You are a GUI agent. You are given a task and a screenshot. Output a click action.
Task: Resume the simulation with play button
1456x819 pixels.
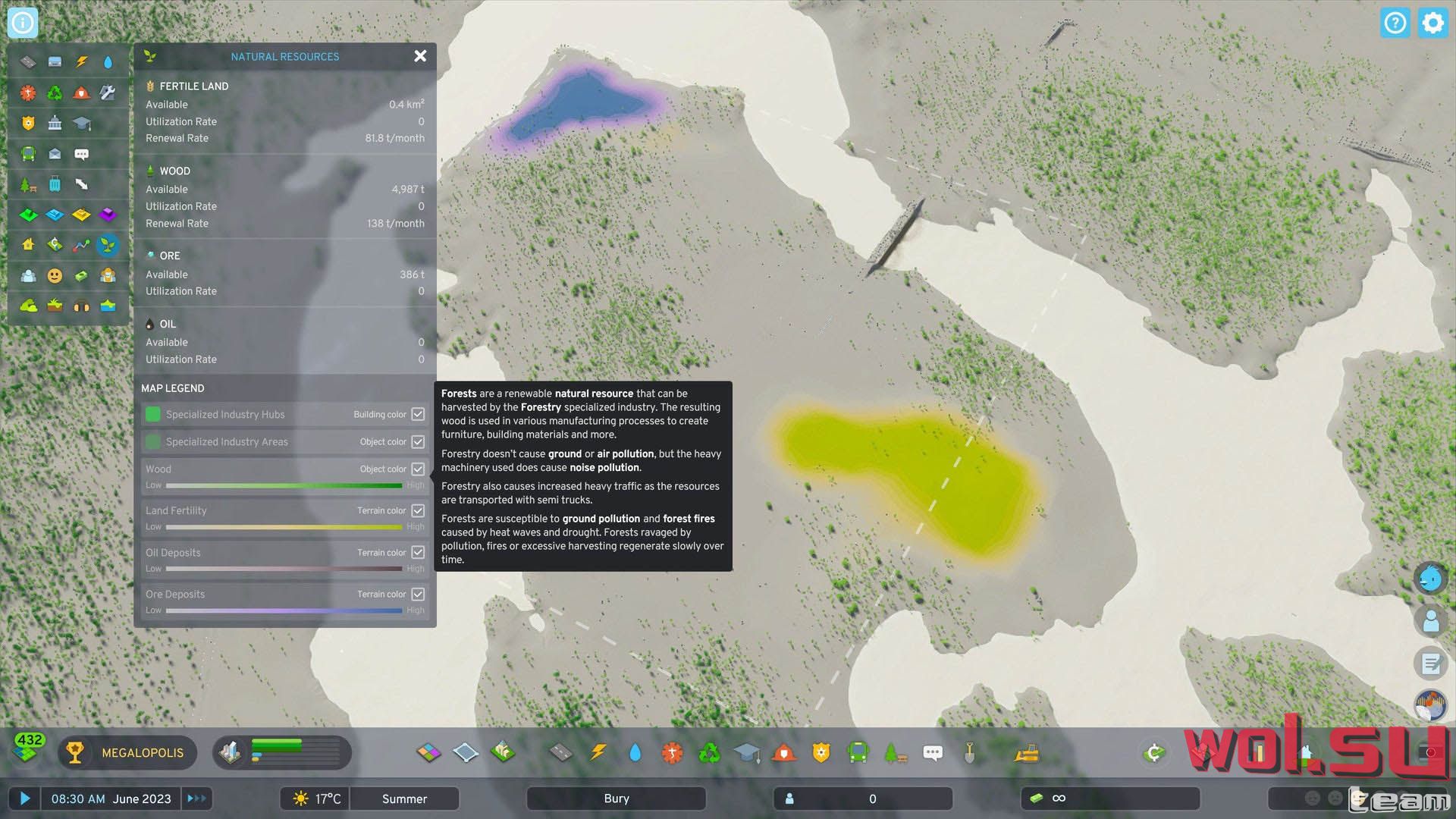pos(25,799)
